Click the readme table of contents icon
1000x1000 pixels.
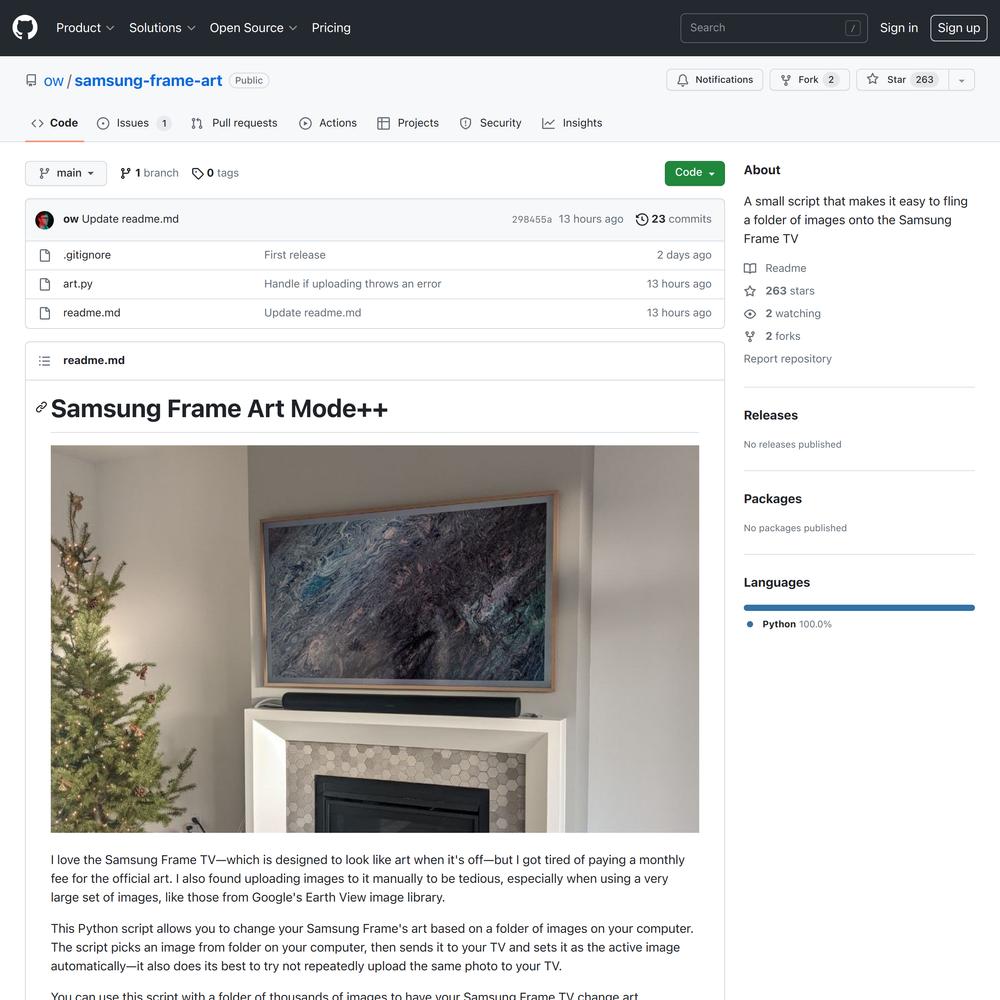(45, 361)
